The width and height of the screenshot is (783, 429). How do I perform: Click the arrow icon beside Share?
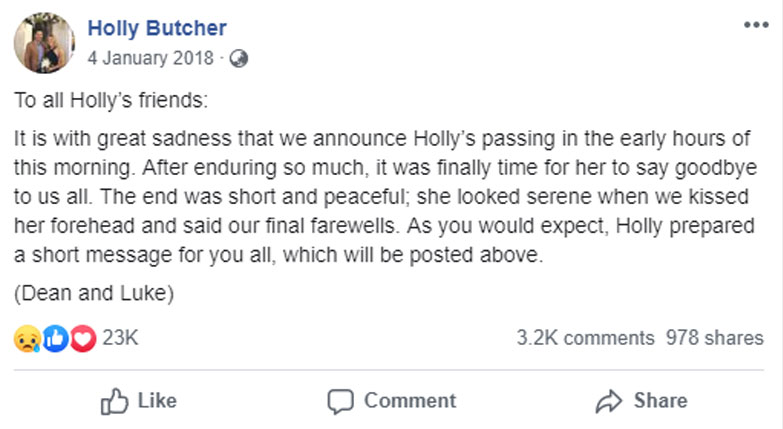coord(608,402)
